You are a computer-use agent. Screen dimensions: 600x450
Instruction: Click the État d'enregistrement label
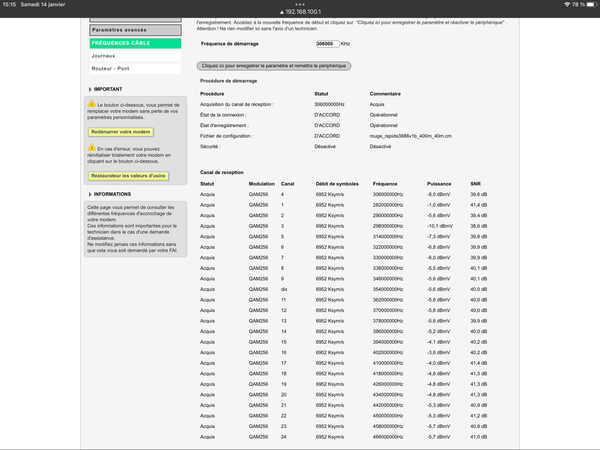pyautogui.click(x=224, y=126)
